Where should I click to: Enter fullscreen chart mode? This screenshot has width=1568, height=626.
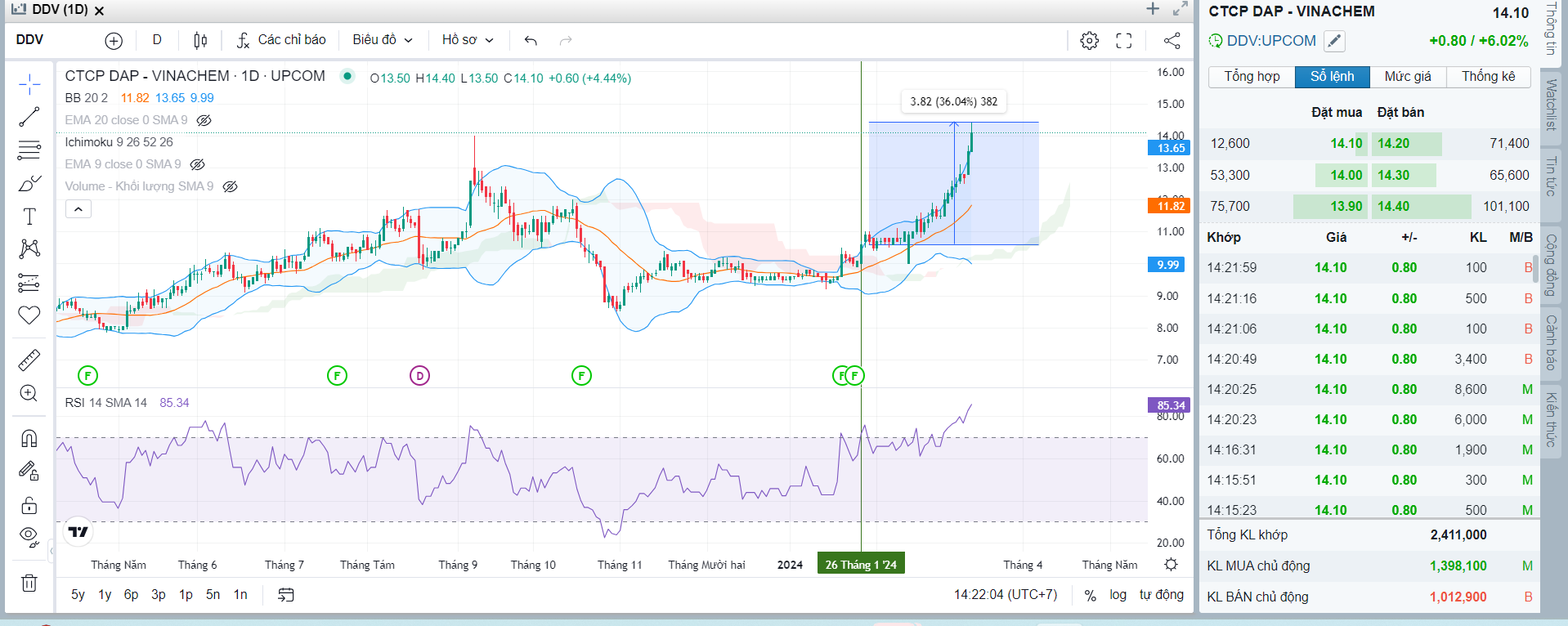click(1124, 40)
